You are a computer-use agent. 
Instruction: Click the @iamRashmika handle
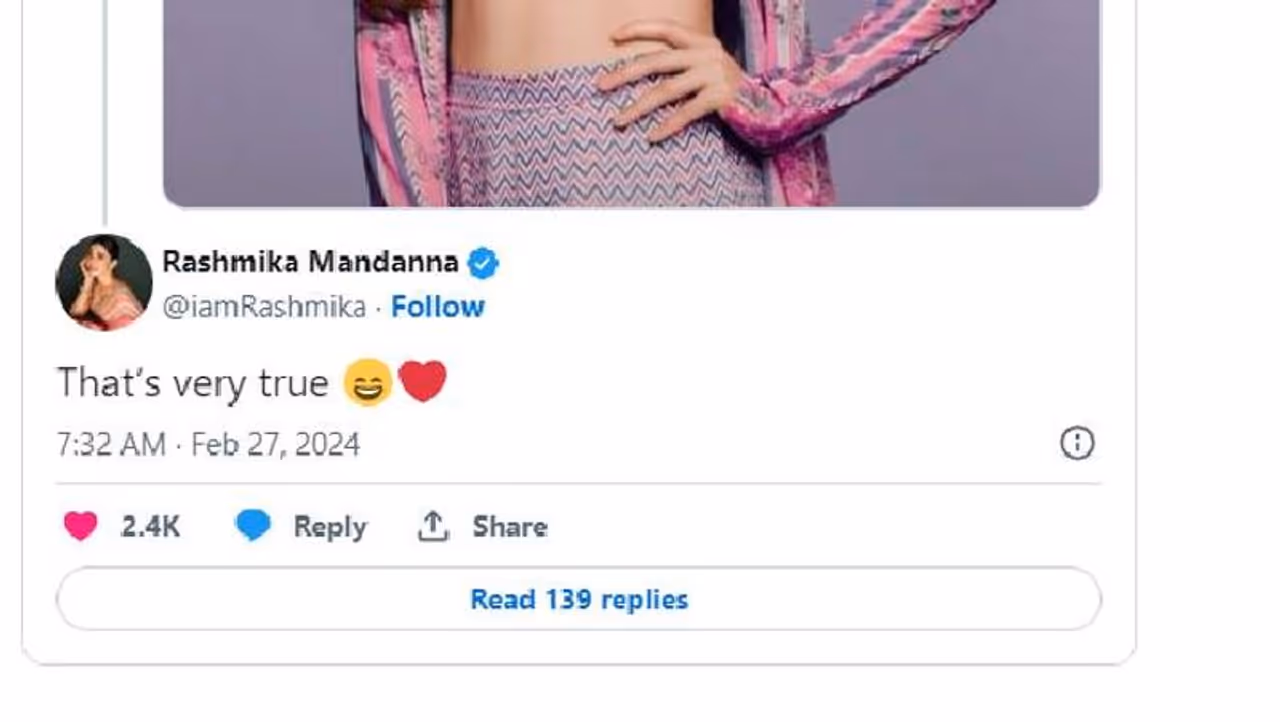click(x=264, y=307)
